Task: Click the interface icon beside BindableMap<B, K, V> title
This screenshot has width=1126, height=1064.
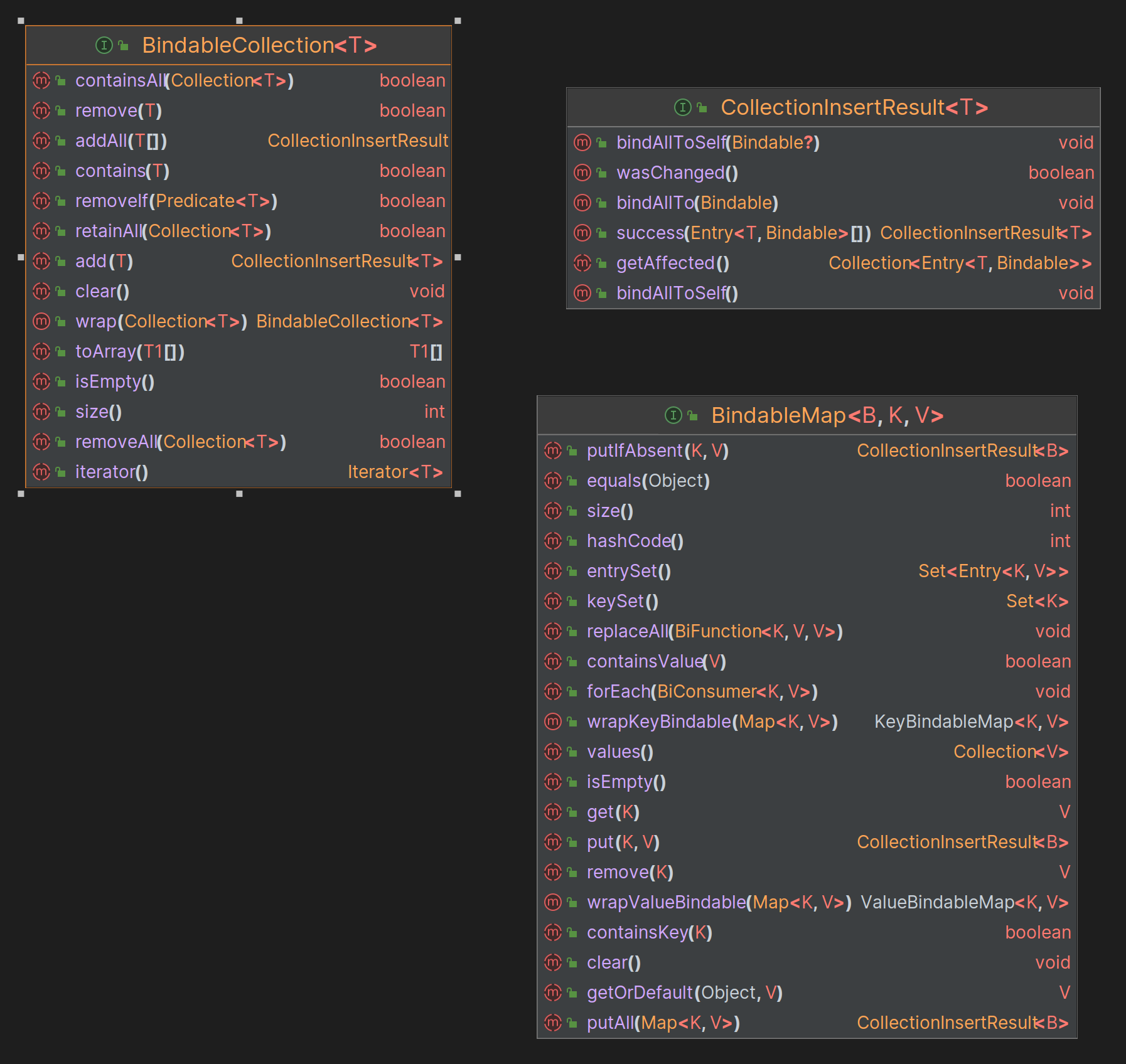Action: pos(673,415)
